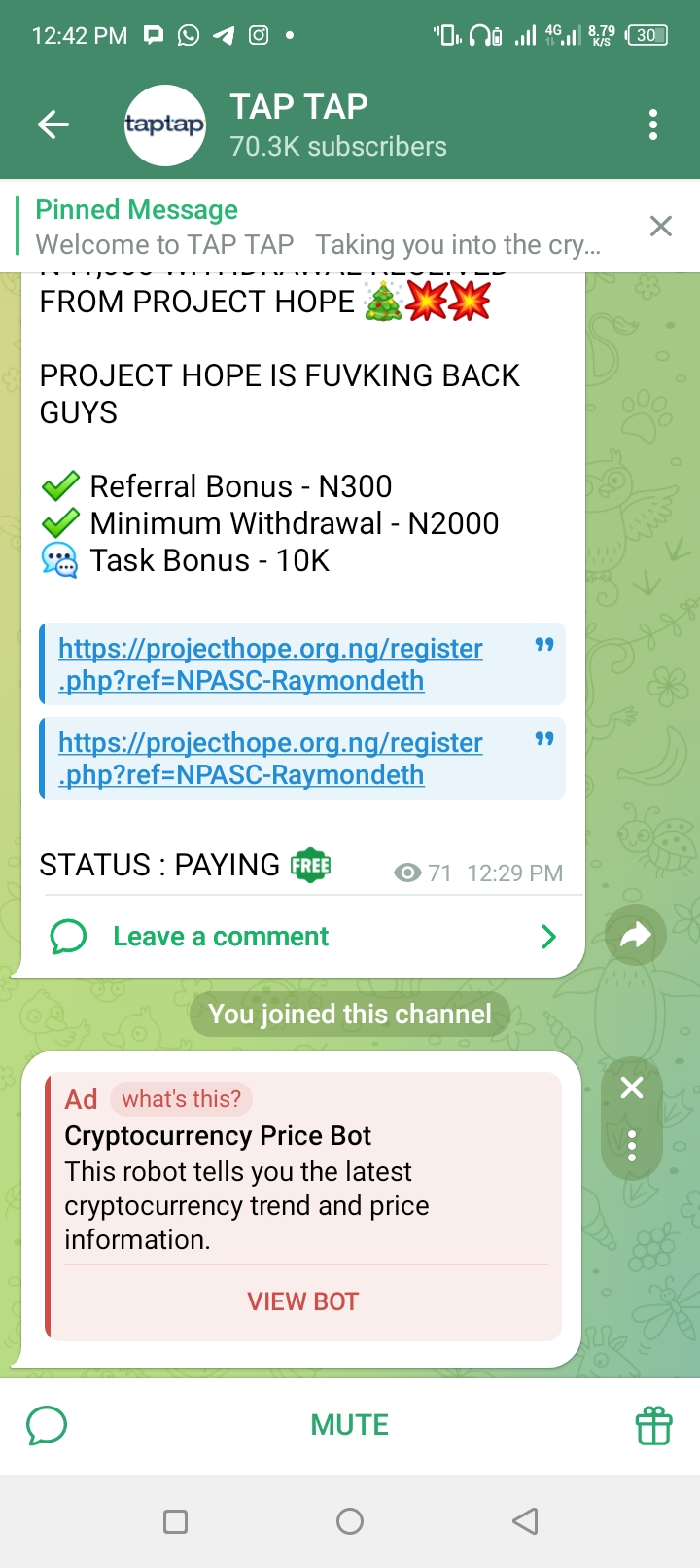Open TAP TAP channel profile picture
This screenshot has width=700, height=1568.
[165, 125]
